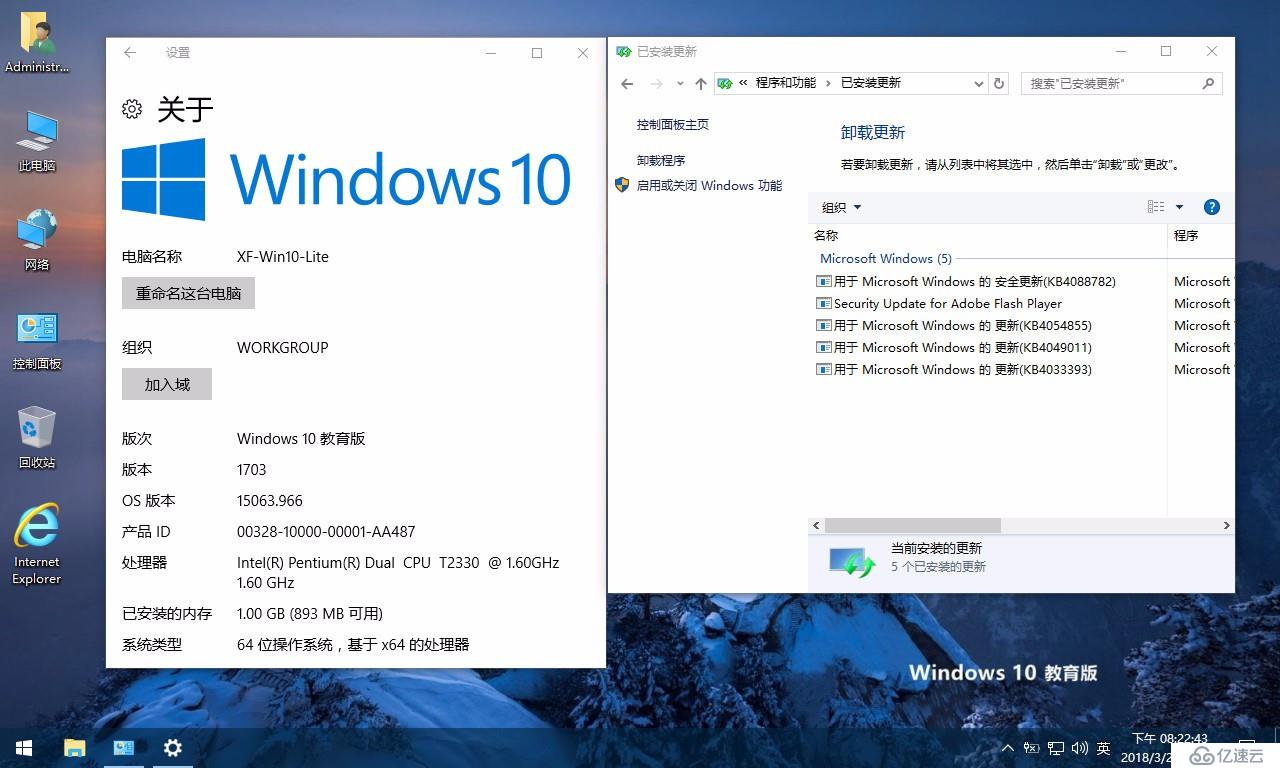Click the 1703 version value
1280x768 pixels.
252,470
